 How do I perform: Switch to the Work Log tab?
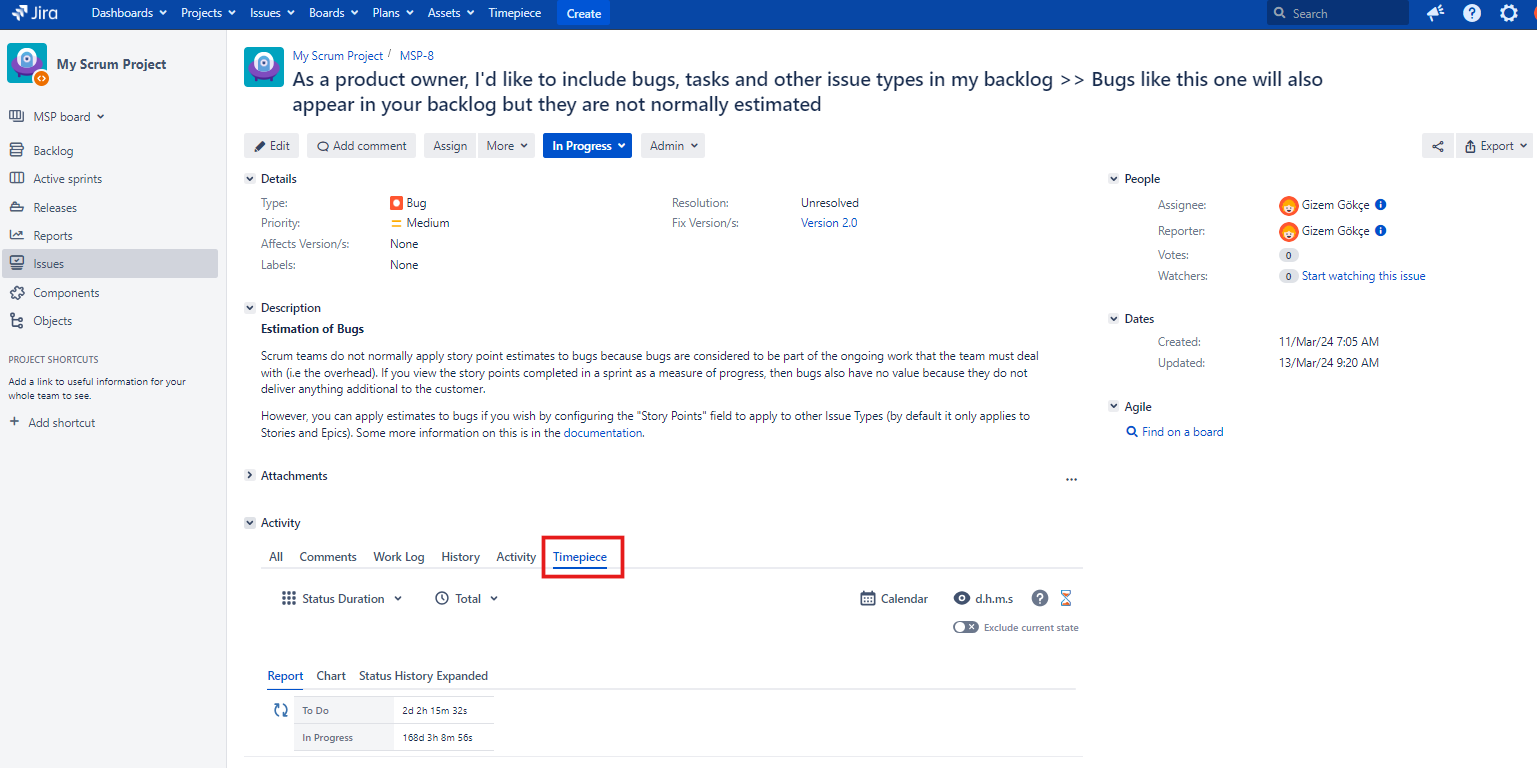[x=398, y=557]
